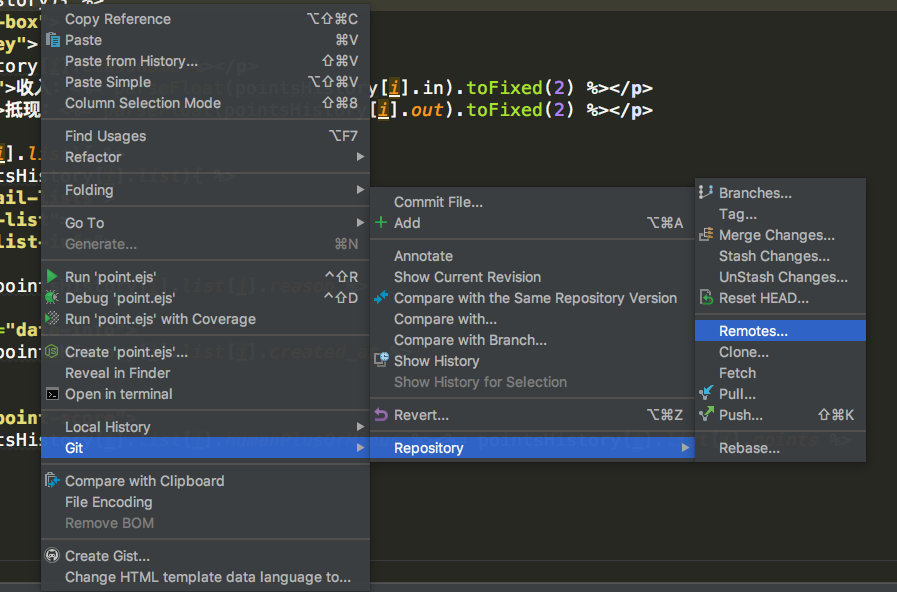Click the Paste clipboard icon
Screen dimensions: 897x592
click(53, 40)
